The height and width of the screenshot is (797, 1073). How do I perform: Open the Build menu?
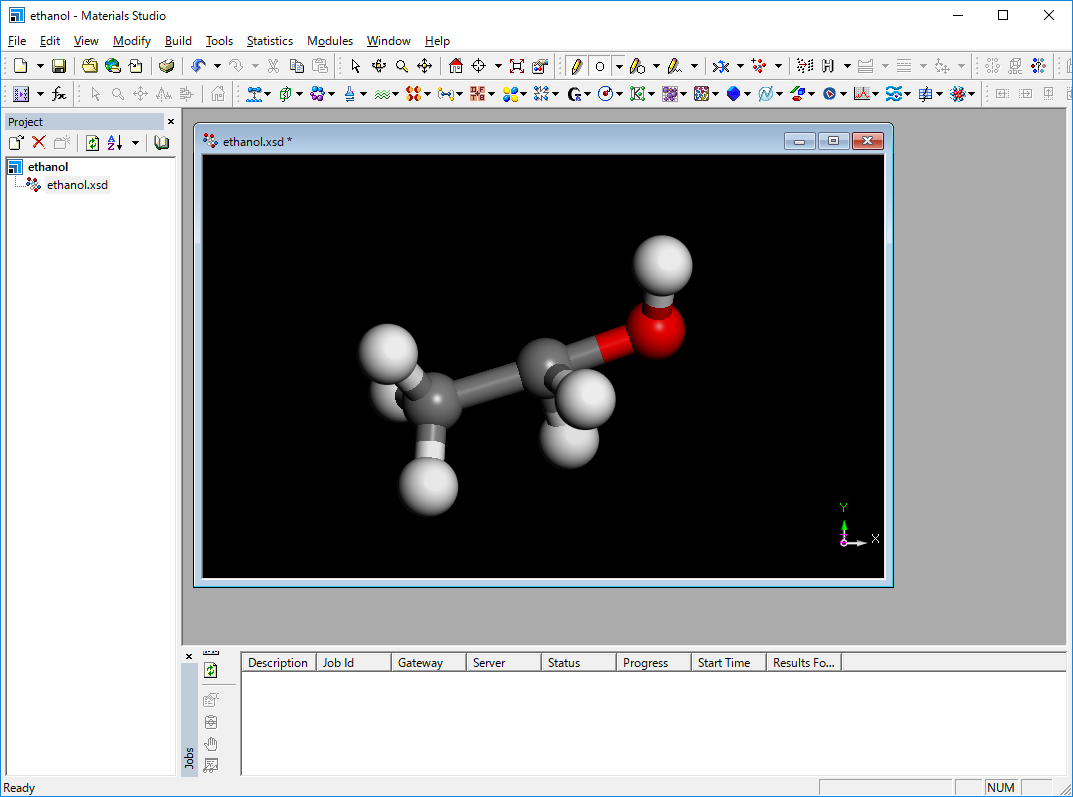(x=178, y=41)
